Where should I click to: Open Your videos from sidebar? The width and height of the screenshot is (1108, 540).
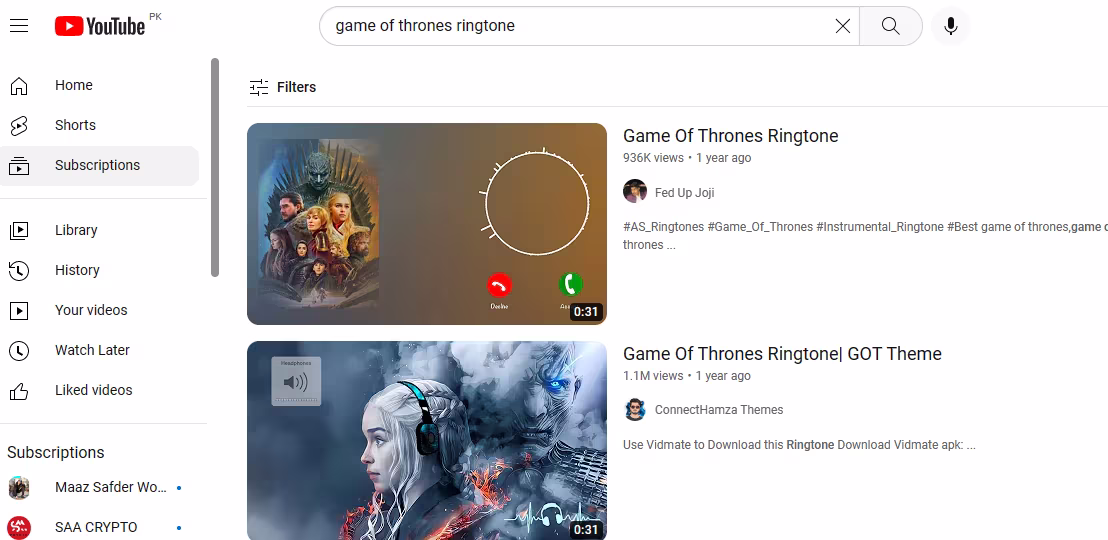coord(99,310)
